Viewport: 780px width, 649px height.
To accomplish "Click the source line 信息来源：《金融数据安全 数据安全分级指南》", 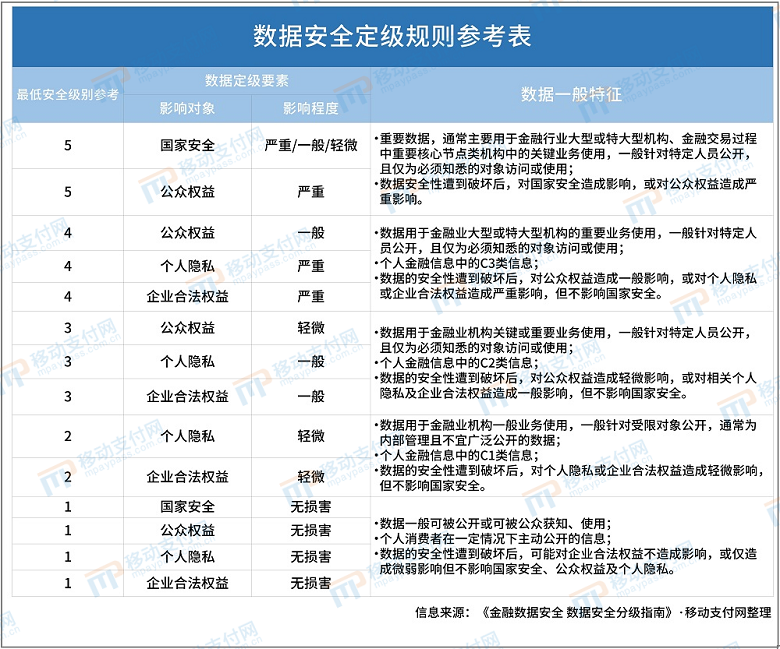I will [593, 612].
